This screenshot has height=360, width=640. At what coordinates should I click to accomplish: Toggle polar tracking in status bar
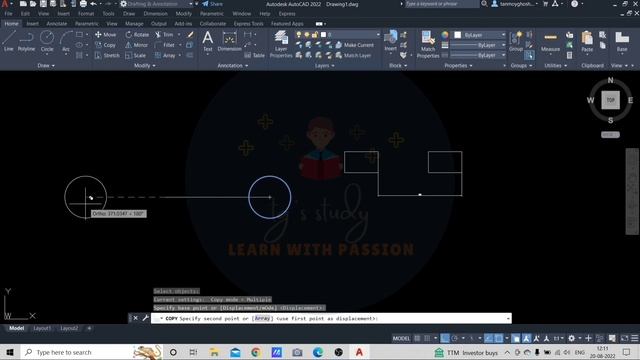[455, 338]
